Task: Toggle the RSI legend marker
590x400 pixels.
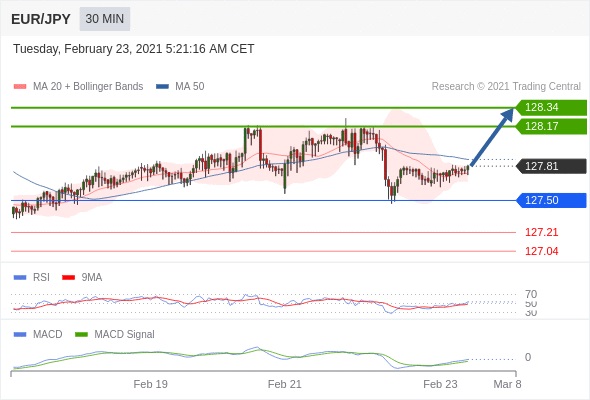Action: (x=20, y=278)
